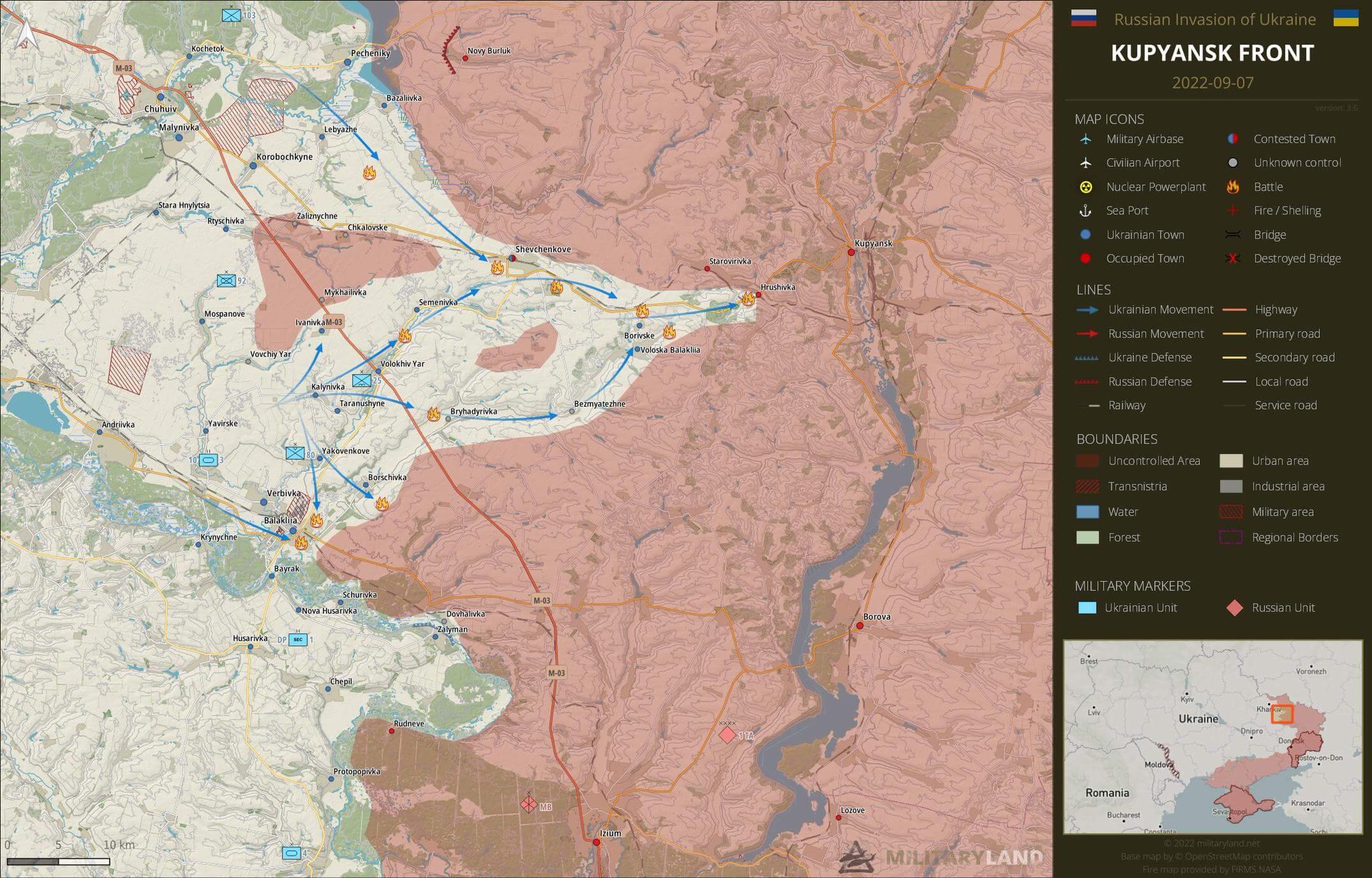Viewport: 1372px width, 878px height.
Task: Click the Kupyansk occupied town red dot
Action: (851, 253)
